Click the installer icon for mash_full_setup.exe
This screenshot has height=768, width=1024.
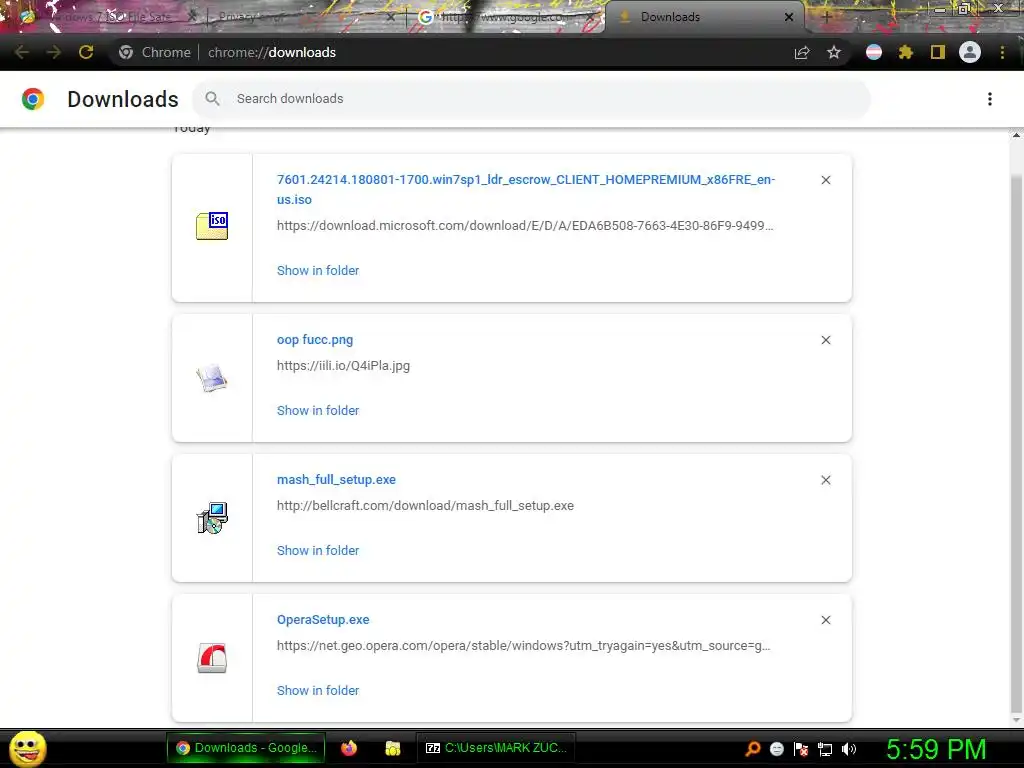coord(212,518)
